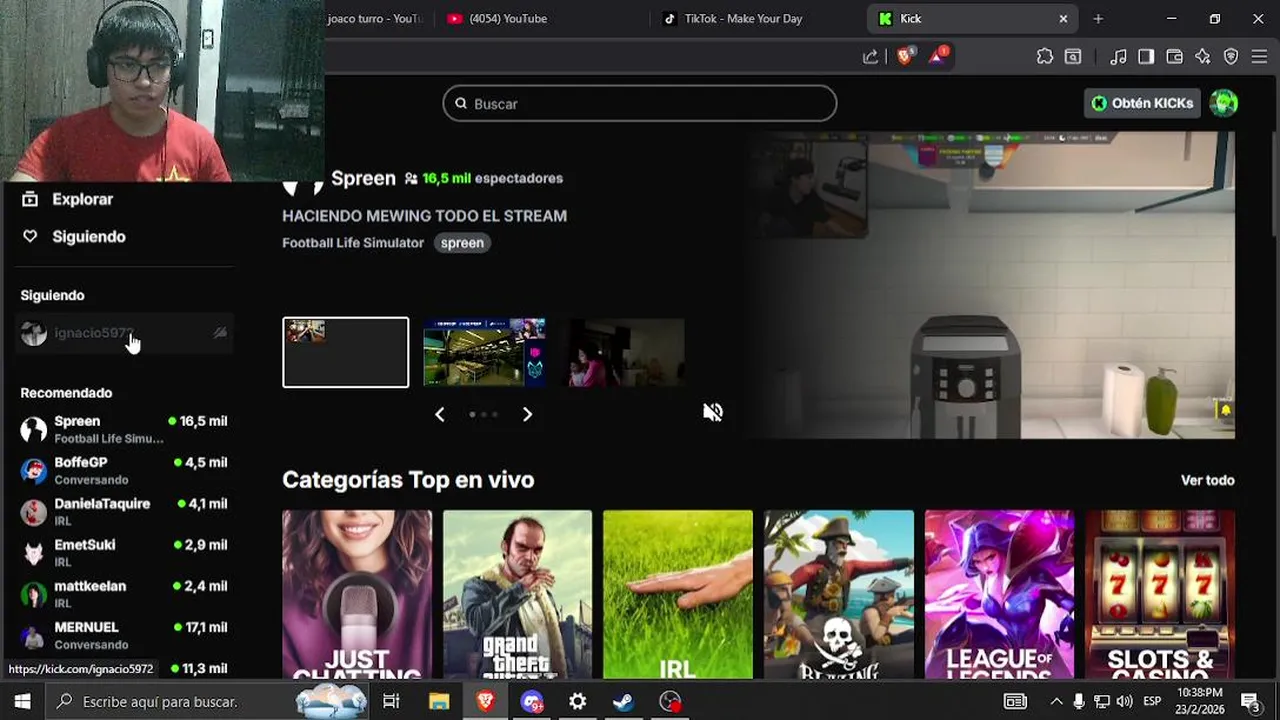
Task: Go to previous featured stream arrow
Action: (440, 414)
